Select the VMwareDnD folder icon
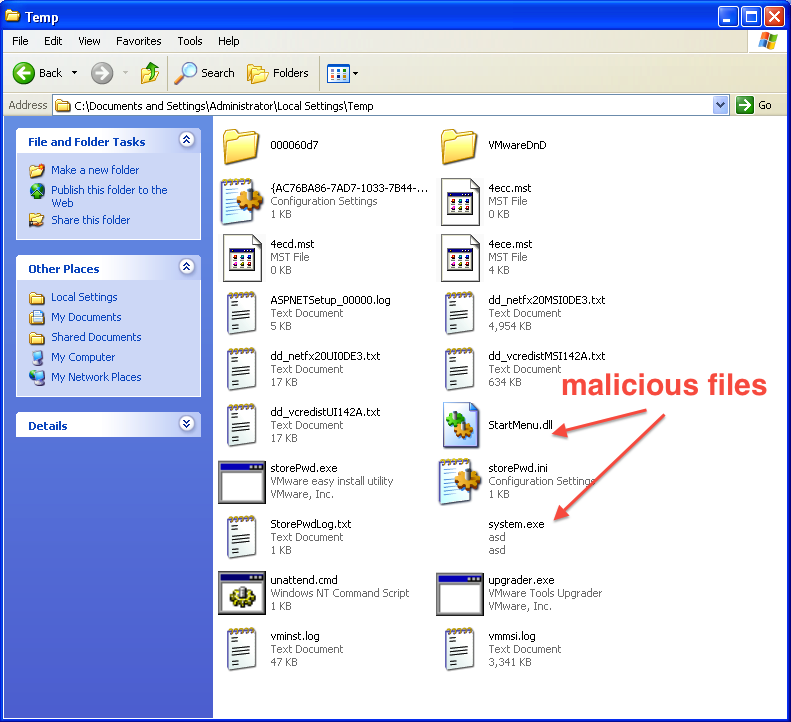Screen dimensions: 791x722 [x=460, y=146]
